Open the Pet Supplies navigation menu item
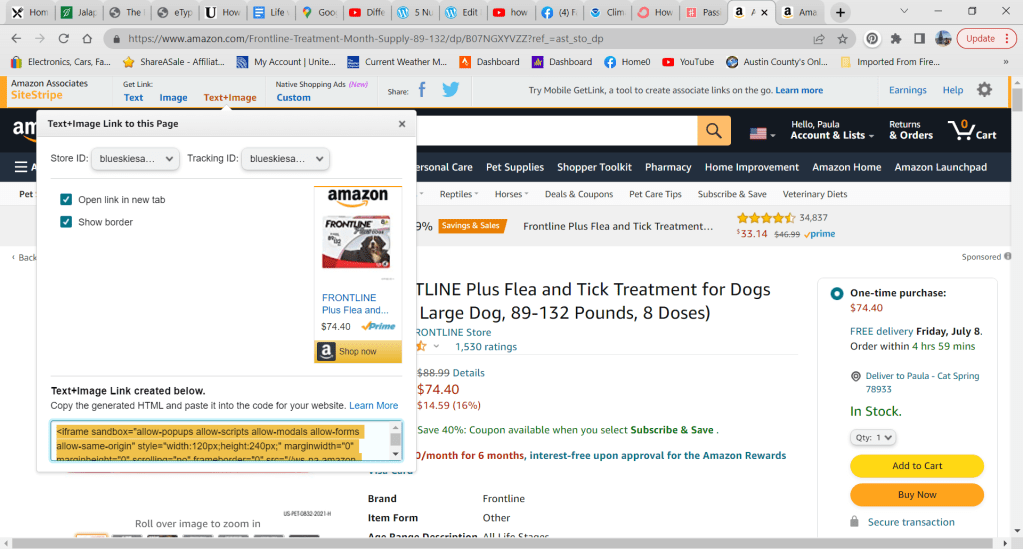The width and height of the screenshot is (1023, 549). coord(515,167)
